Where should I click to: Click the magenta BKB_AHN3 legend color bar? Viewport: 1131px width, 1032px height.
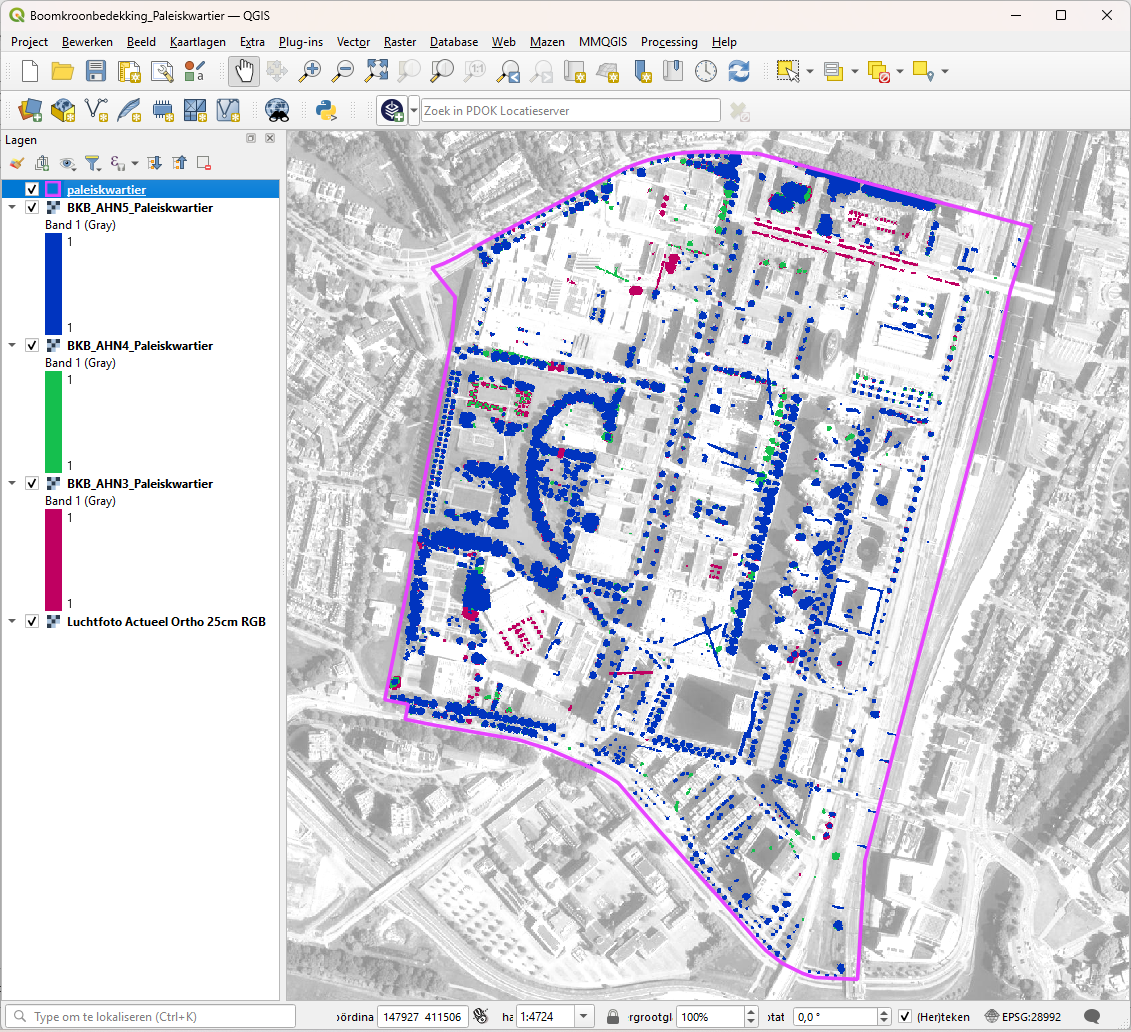pos(53,559)
